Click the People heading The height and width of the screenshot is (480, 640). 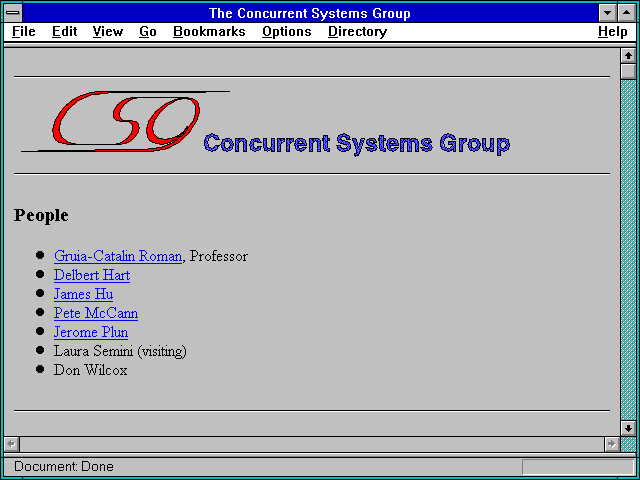pos(41,215)
